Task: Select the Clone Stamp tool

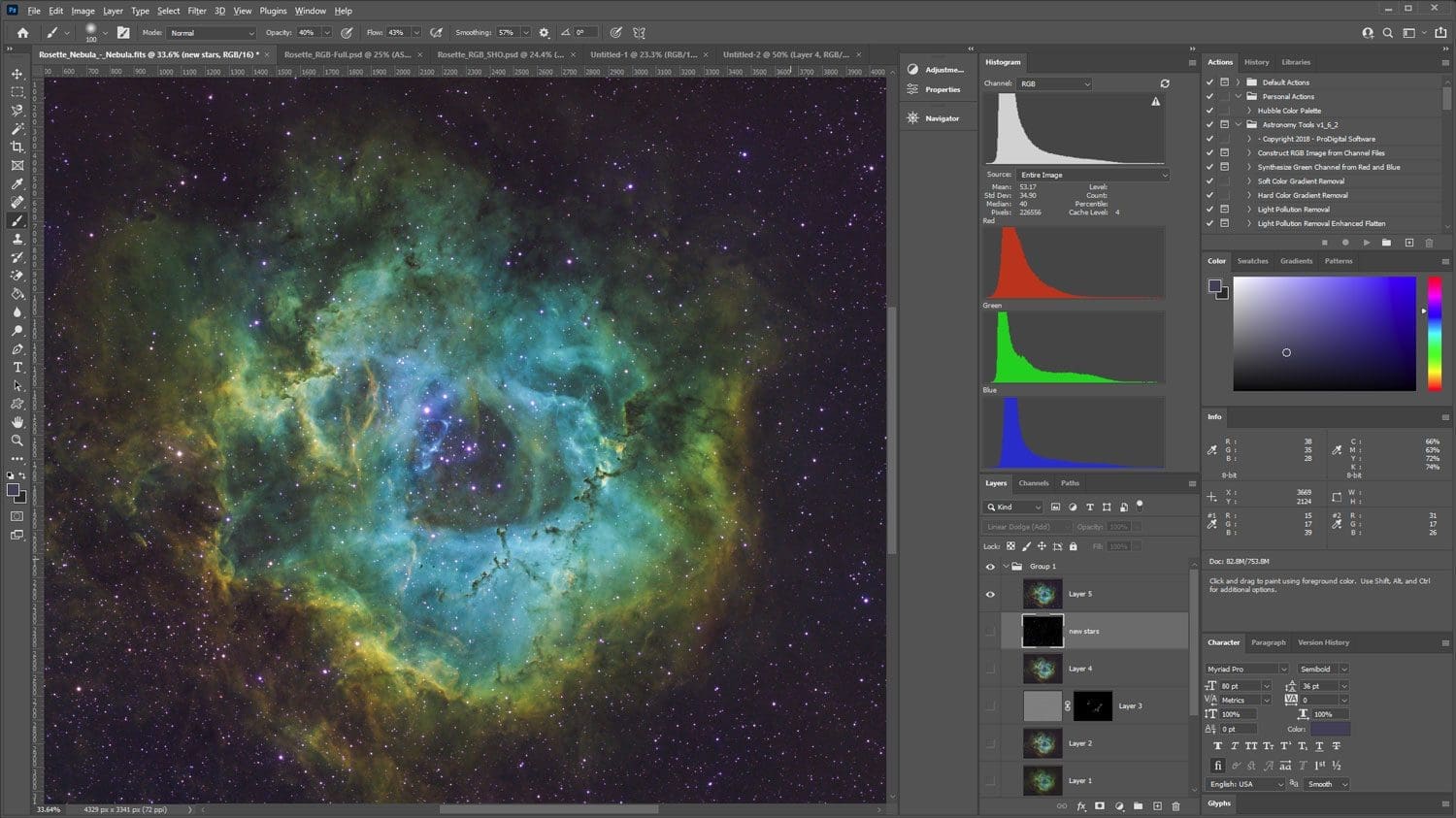Action: coord(17,239)
